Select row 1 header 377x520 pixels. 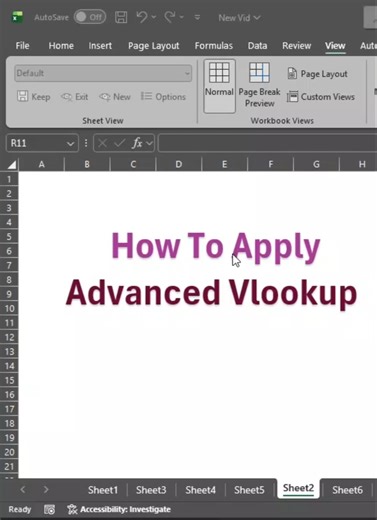pyautogui.click(x=9, y=179)
